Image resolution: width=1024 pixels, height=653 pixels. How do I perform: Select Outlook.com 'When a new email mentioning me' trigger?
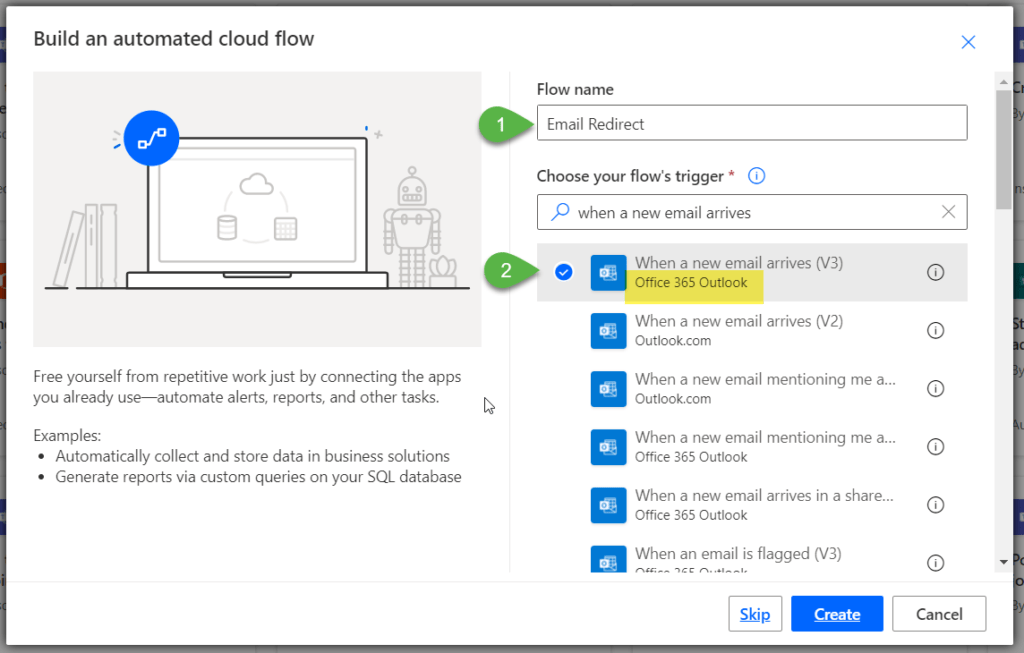click(x=752, y=389)
